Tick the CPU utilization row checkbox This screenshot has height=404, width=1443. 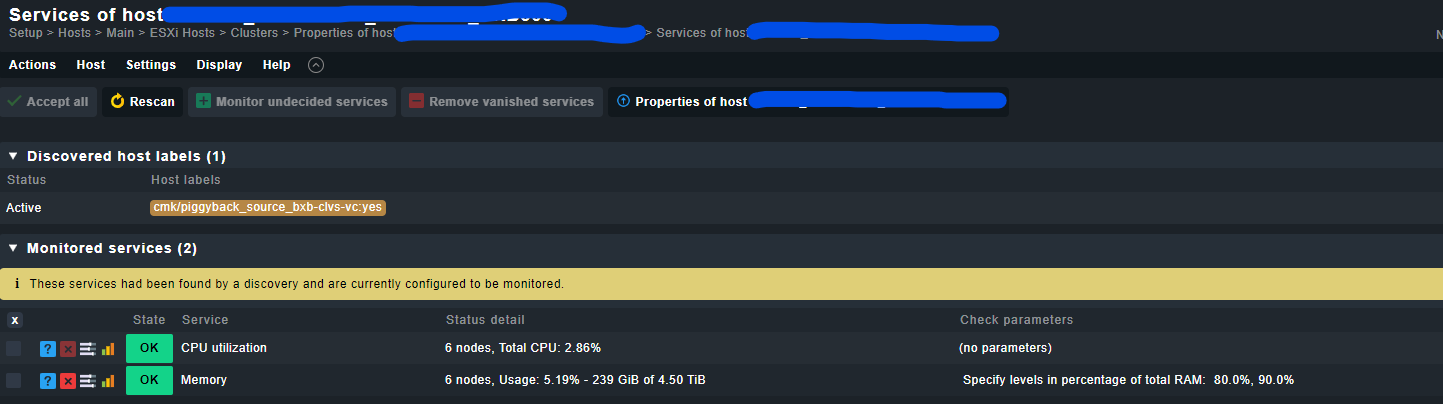click(14, 349)
